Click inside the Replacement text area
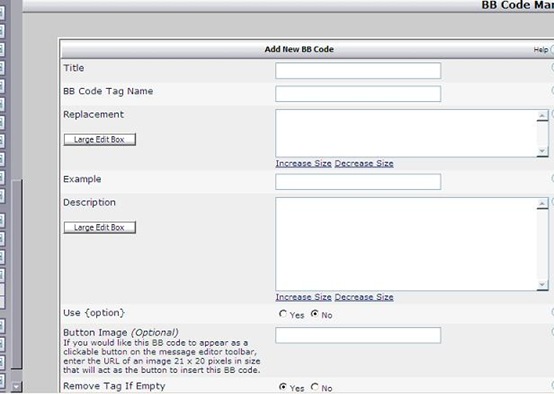 (x=406, y=133)
